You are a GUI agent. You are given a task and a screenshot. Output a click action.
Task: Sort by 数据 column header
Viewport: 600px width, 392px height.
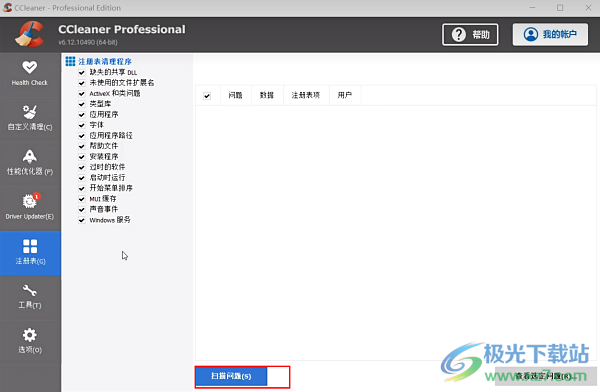(267, 95)
